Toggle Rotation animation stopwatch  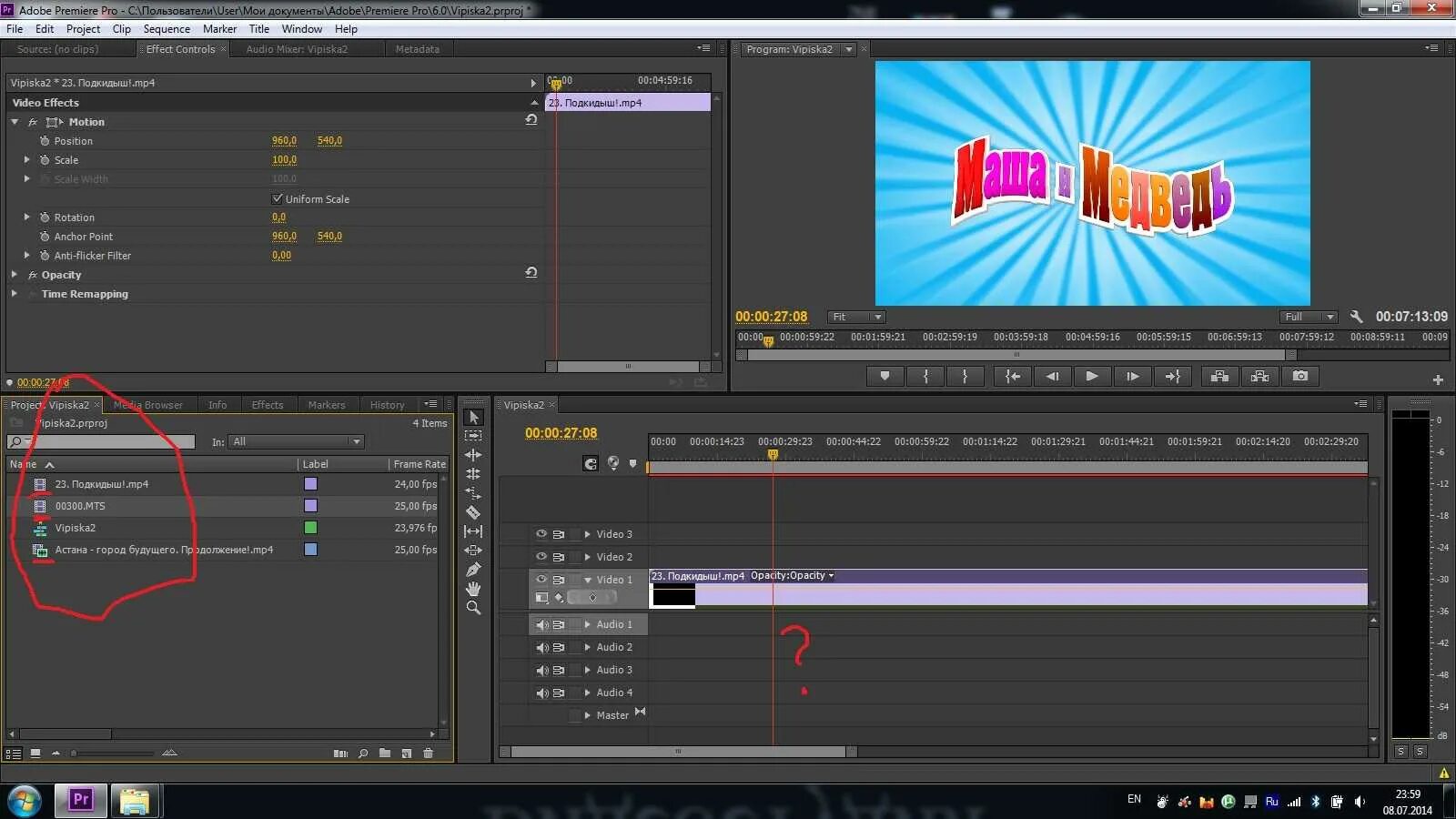[45, 217]
